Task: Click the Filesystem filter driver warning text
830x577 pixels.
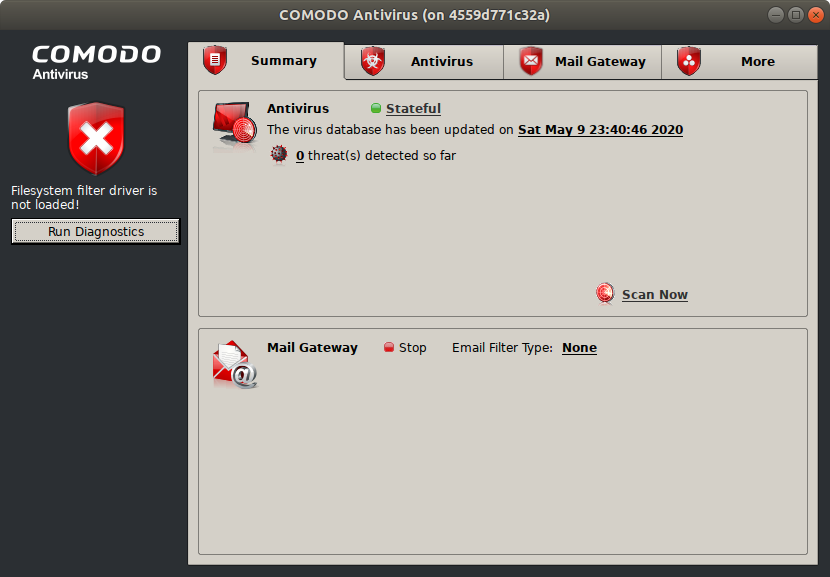Action: [x=84, y=197]
